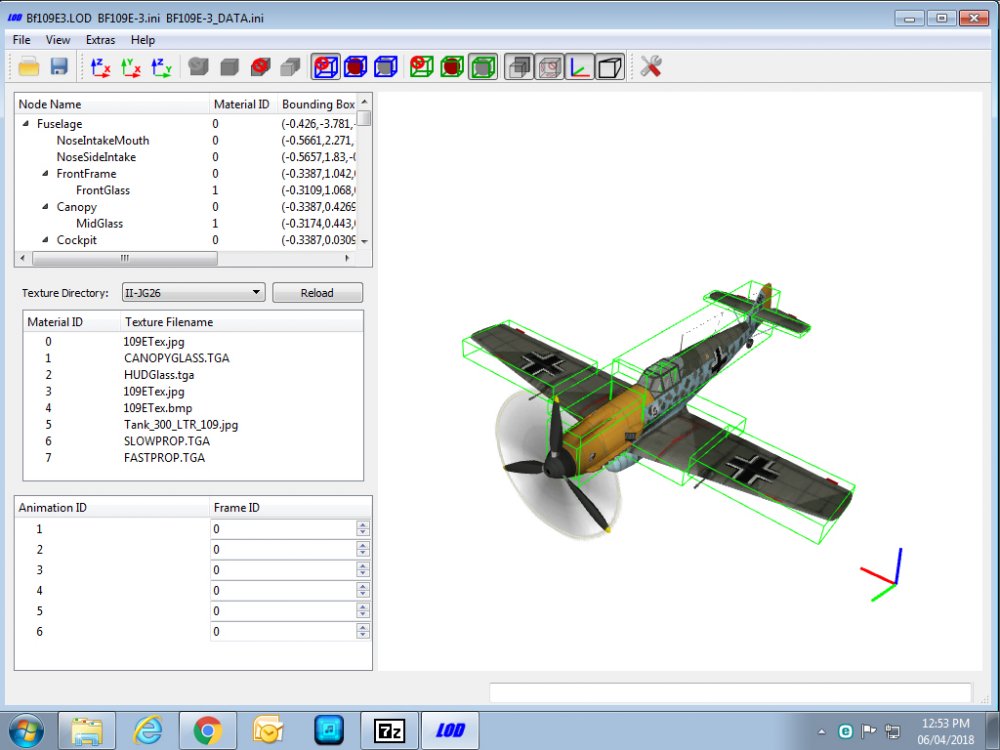Collapse the Canopy tree node
Screen dimensions: 1000x750
(x=45, y=207)
